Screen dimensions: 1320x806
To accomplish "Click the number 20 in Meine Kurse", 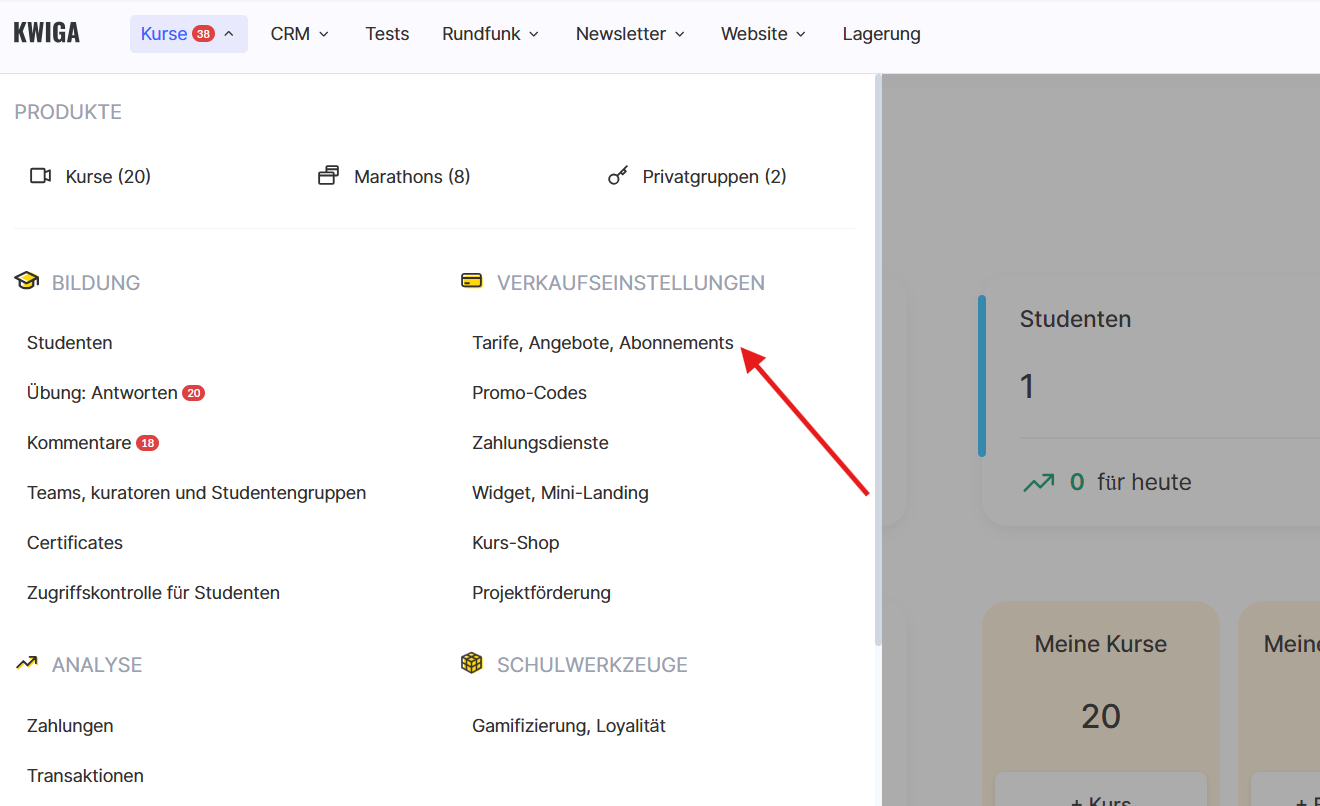I will point(1101,716).
